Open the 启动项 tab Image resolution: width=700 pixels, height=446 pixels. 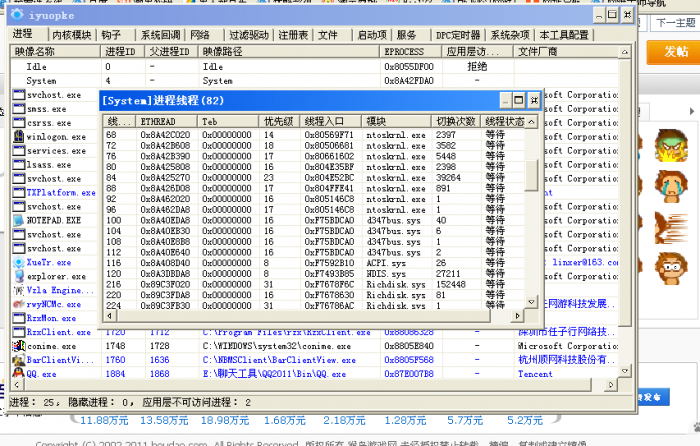(x=372, y=35)
